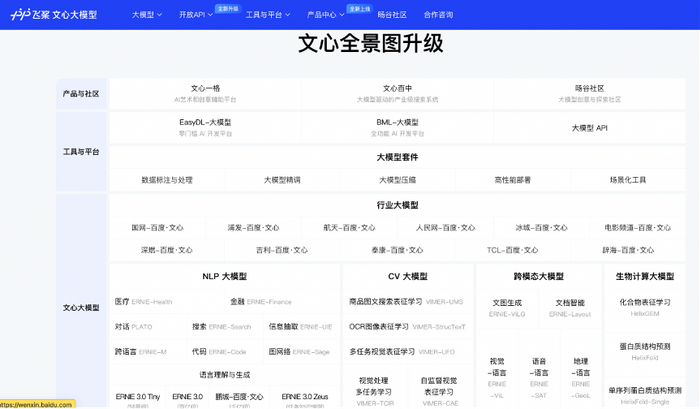Click the 大模型套件 section heading

(397, 157)
